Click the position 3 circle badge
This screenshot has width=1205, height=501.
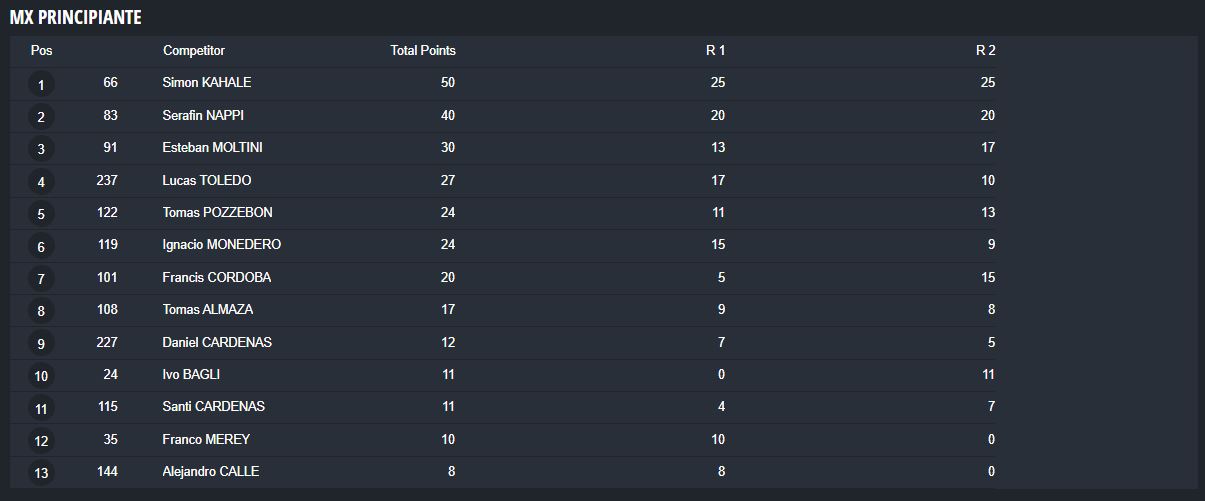click(x=41, y=150)
